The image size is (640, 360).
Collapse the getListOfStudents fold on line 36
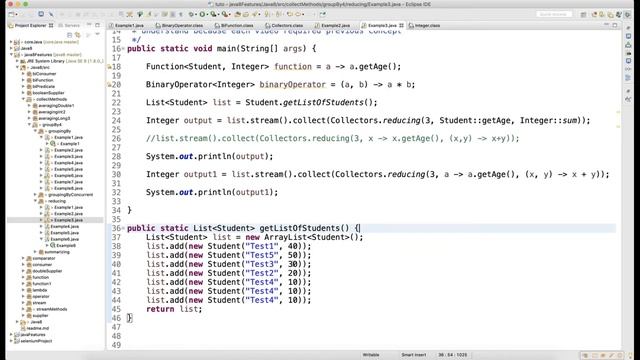(123, 228)
